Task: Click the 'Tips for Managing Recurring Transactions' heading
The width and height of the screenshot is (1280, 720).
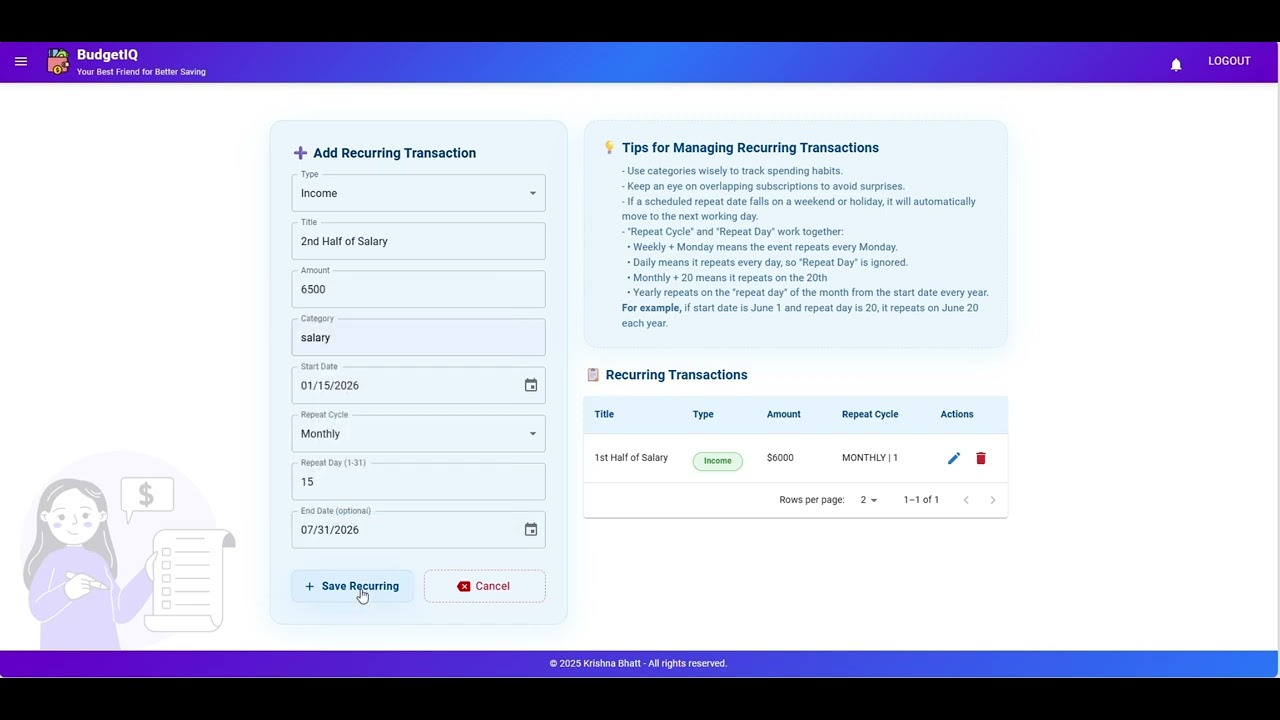Action: 750,148
